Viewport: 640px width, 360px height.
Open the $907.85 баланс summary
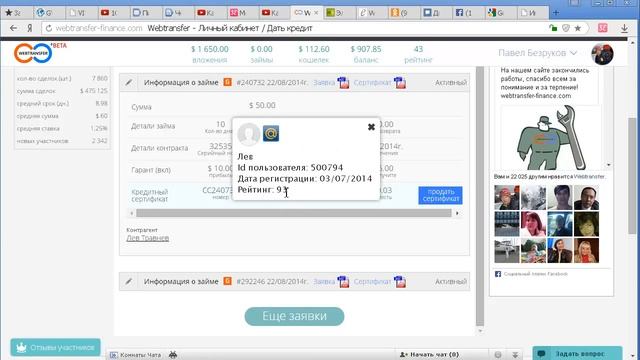coord(366,54)
